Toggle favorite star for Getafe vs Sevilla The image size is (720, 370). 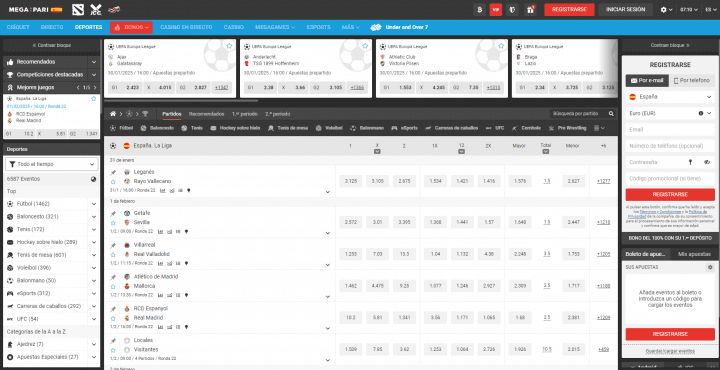pyautogui.click(x=113, y=223)
